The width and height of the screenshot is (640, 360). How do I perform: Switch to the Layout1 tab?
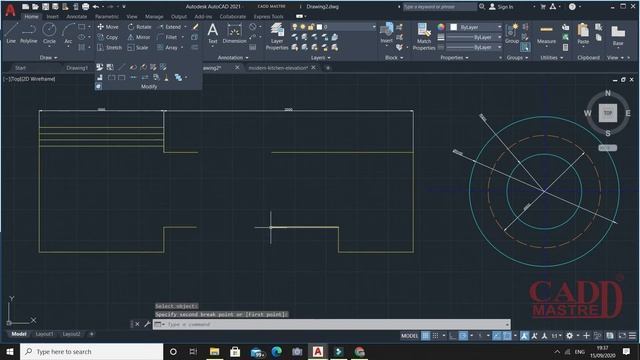click(44, 334)
